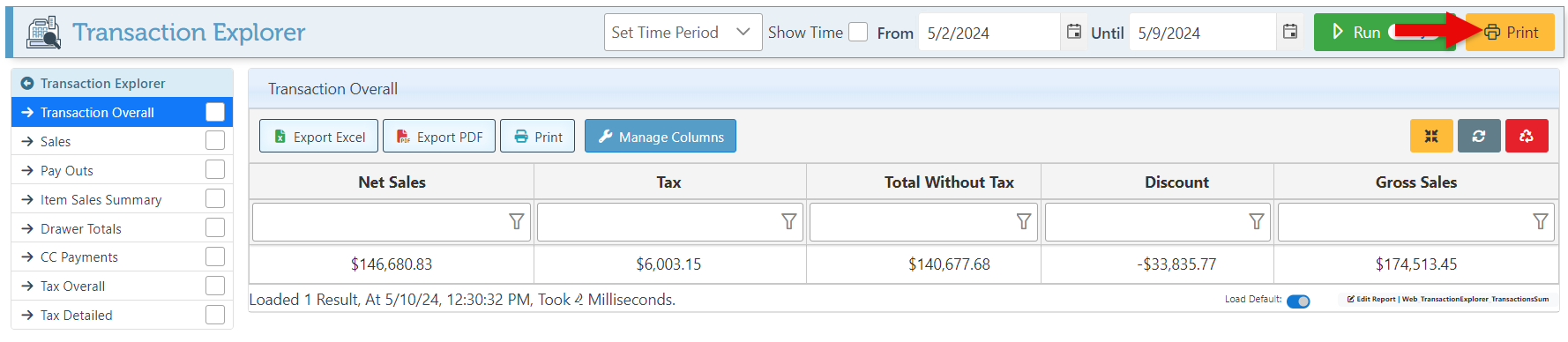
Task: Toggle the Load Default switch
Action: [x=1298, y=301]
